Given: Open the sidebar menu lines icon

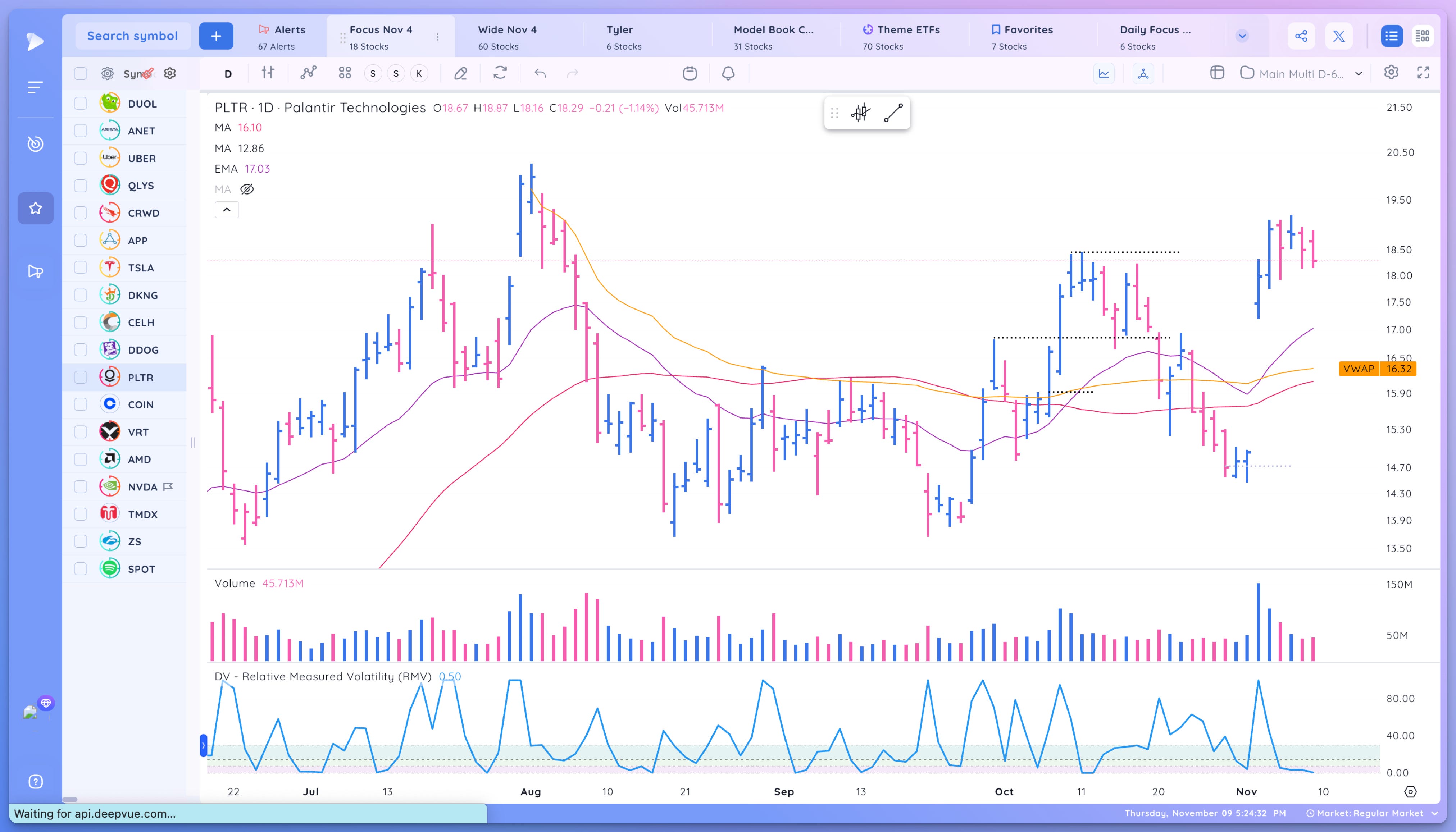Looking at the screenshot, I should [x=36, y=87].
